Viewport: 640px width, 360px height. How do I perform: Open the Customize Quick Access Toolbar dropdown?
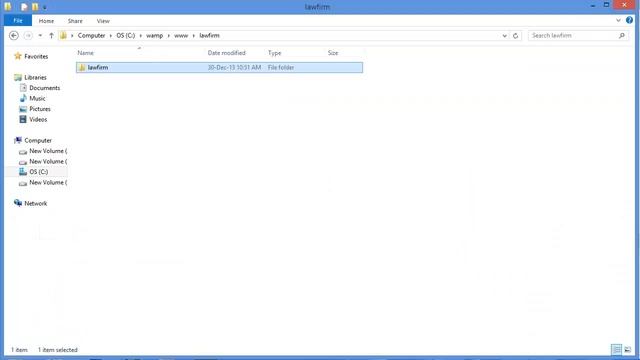coord(44,7)
